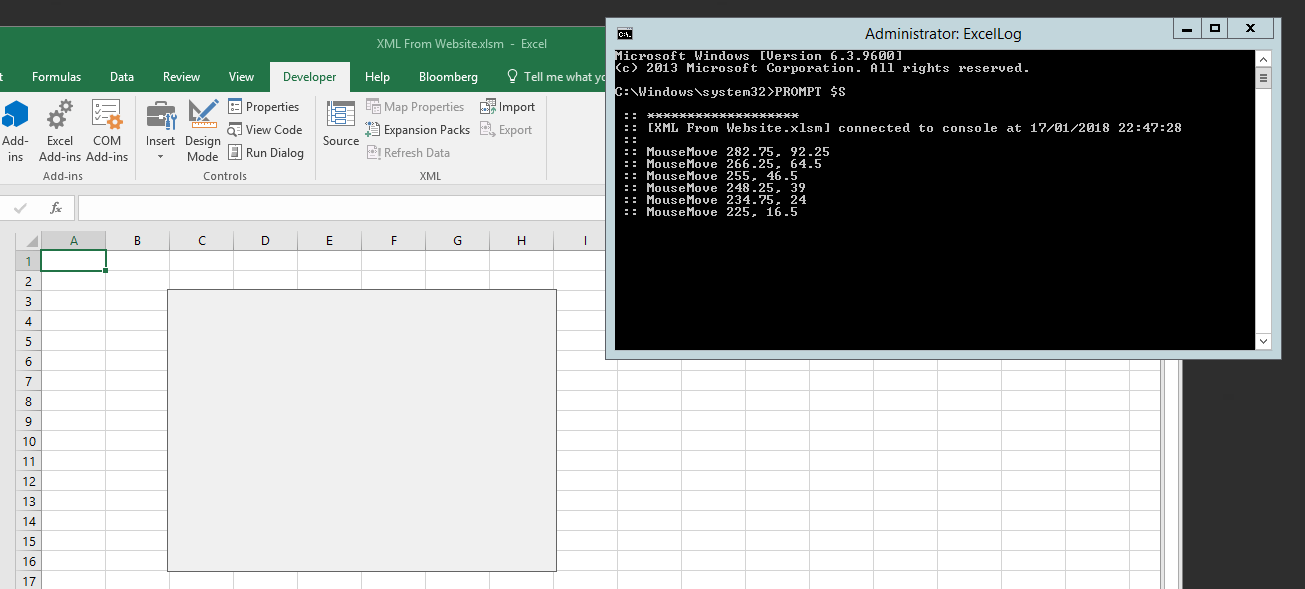The height and width of the screenshot is (589, 1305).
Task: Select row 16 header
Action: pos(28,561)
